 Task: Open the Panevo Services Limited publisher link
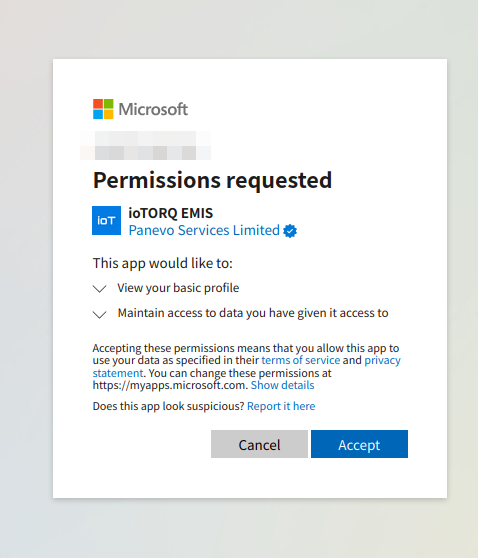pyautogui.click(x=204, y=230)
